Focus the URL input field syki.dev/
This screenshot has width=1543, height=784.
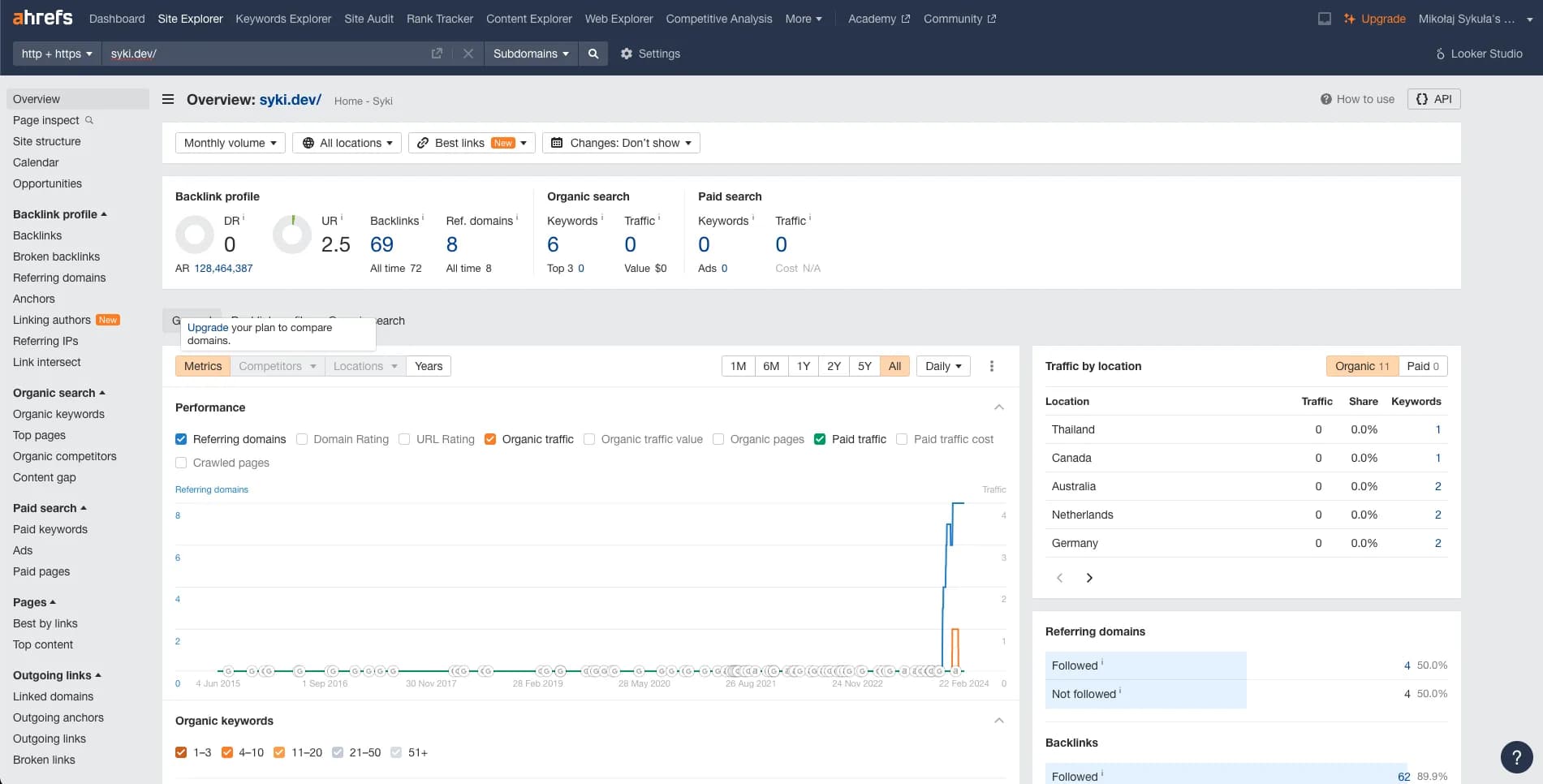click(x=265, y=54)
